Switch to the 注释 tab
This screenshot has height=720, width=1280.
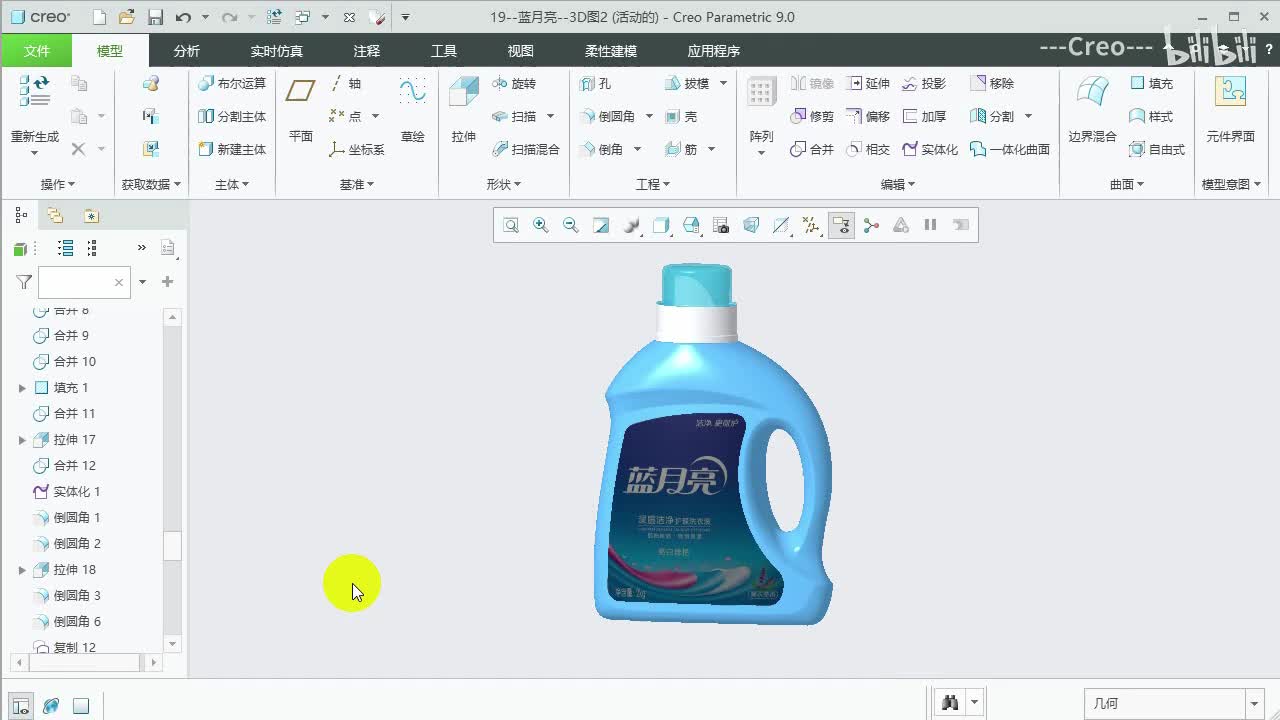click(367, 51)
